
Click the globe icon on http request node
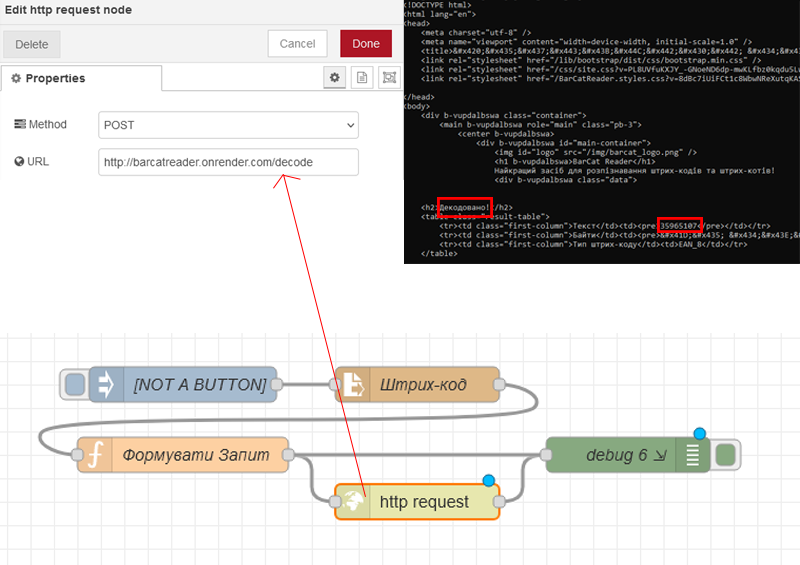[x=350, y=502]
